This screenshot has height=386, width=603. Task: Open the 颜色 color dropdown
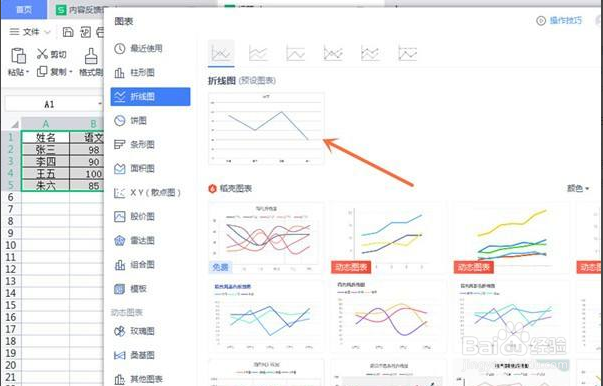(578, 188)
